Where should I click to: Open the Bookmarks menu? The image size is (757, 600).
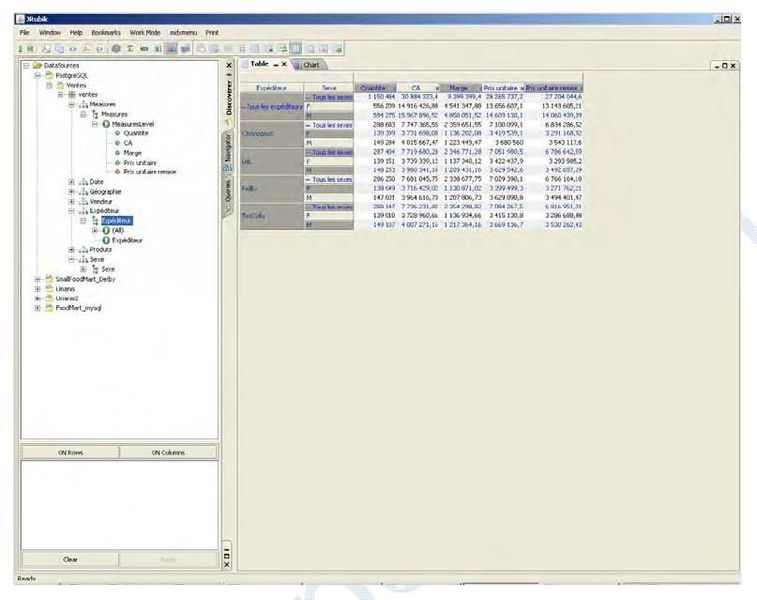tap(105, 33)
